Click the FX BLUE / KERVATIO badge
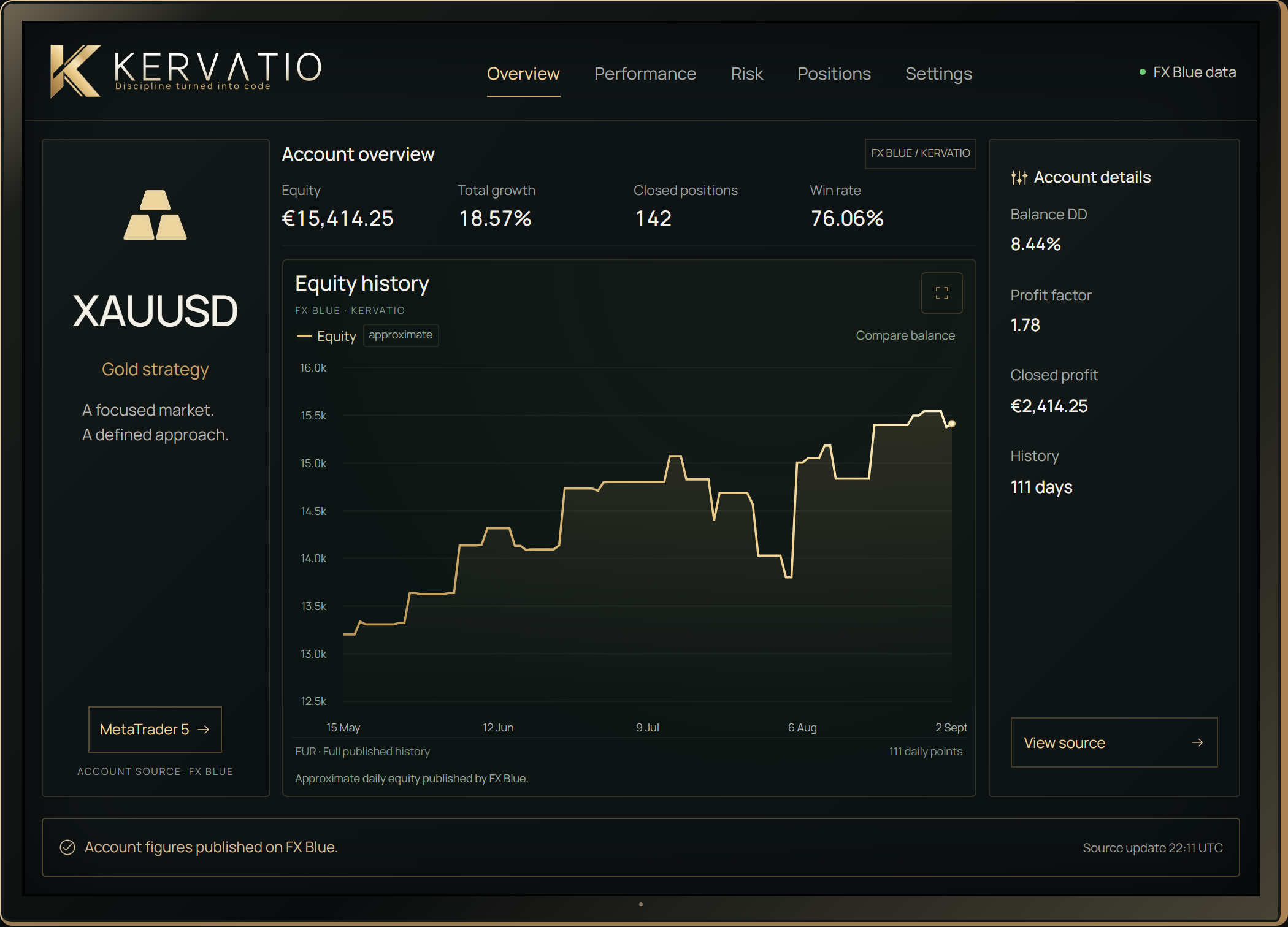This screenshot has width=1288, height=927. point(920,153)
